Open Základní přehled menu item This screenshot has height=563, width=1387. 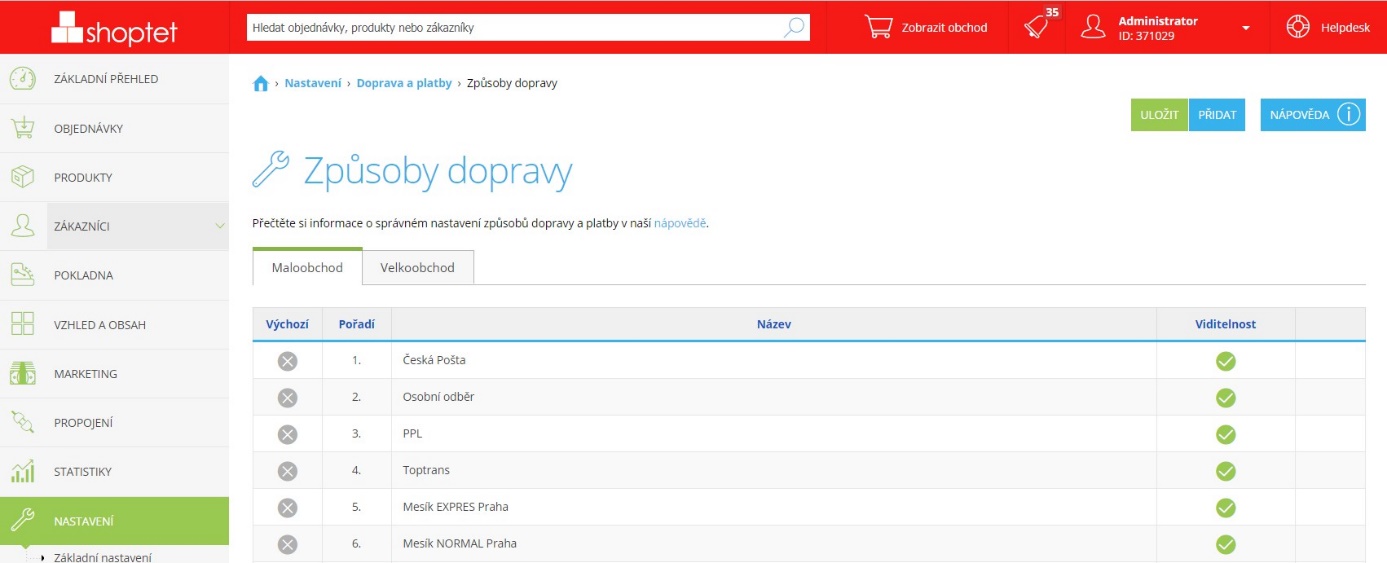click(114, 79)
